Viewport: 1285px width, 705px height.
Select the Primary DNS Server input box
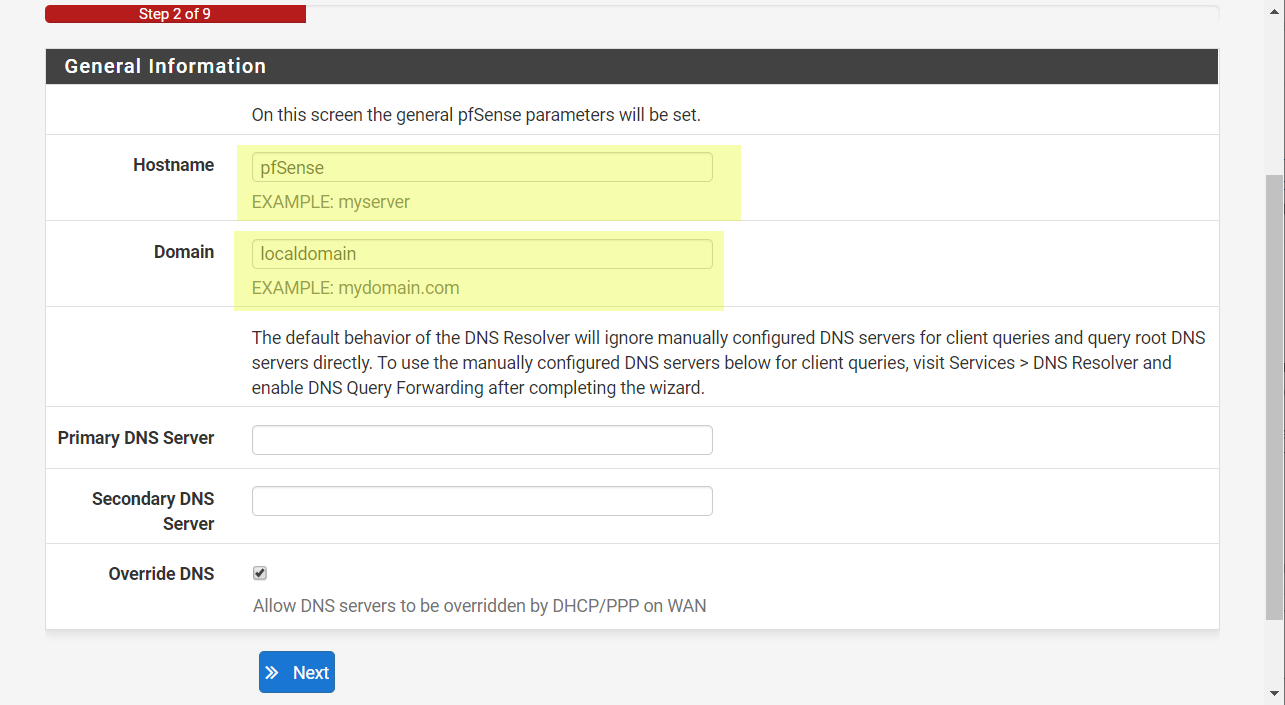pyautogui.click(x=482, y=440)
